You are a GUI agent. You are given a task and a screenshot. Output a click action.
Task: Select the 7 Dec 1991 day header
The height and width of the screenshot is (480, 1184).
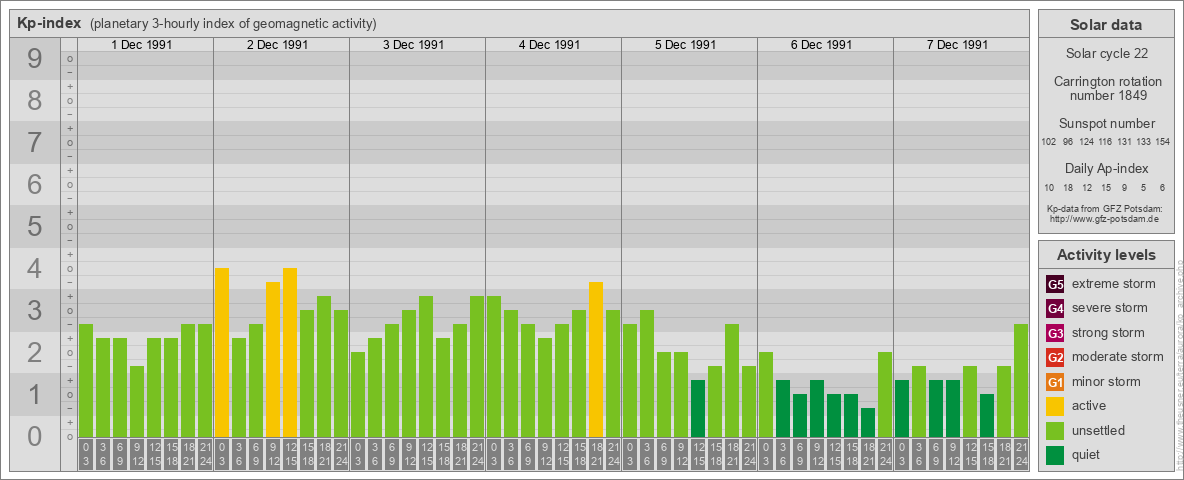957,45
